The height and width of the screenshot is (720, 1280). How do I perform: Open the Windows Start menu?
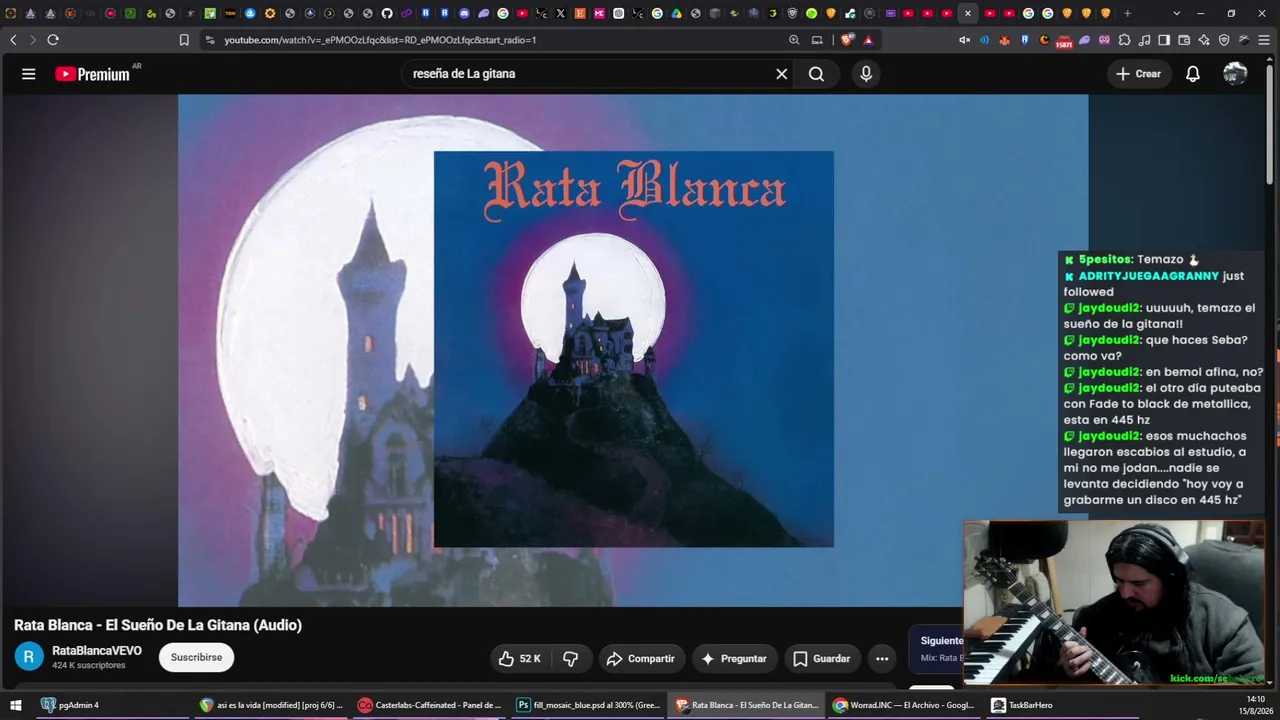point(16,705)
